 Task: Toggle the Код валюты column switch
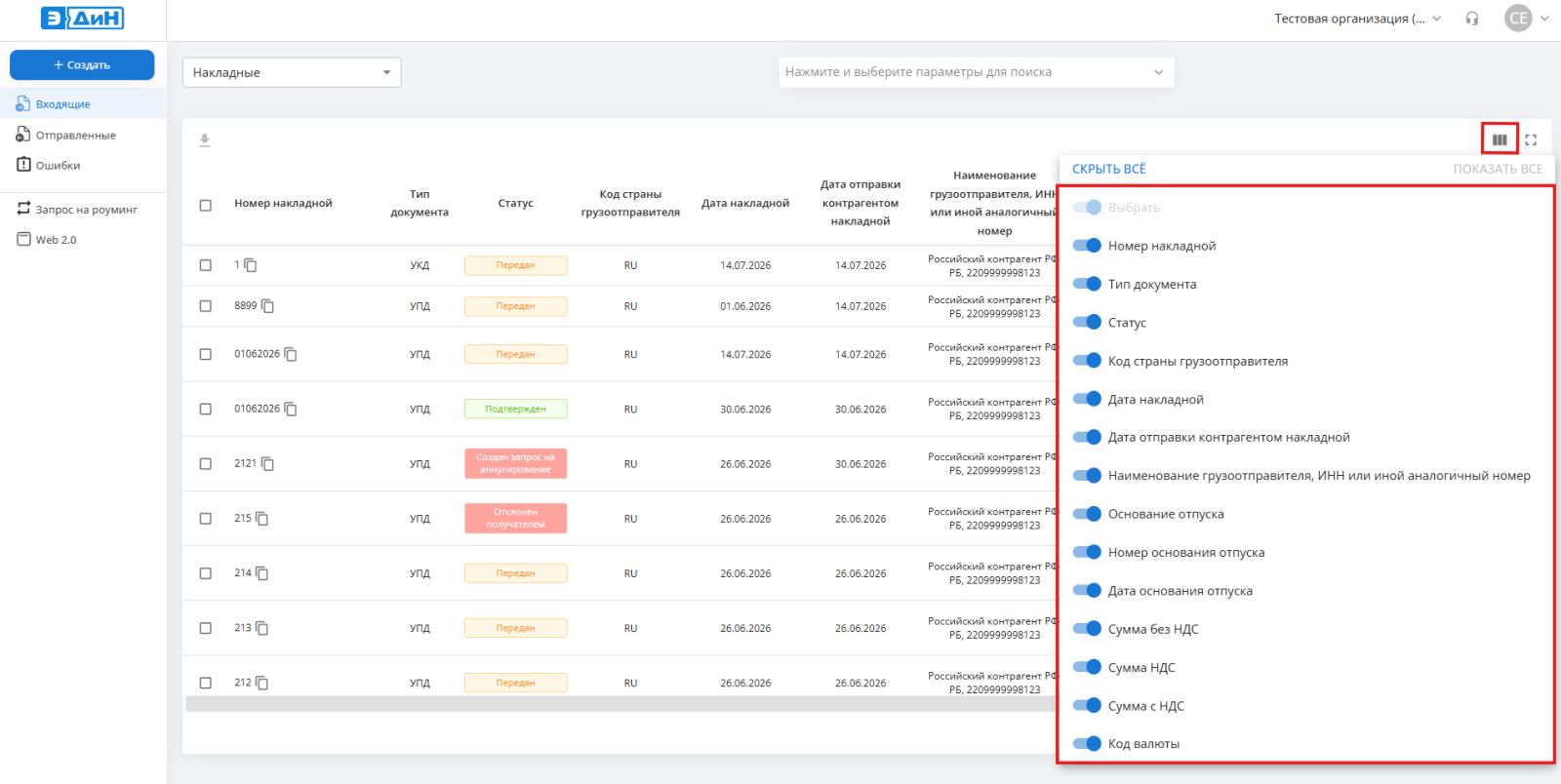(x=1087, y=743)
